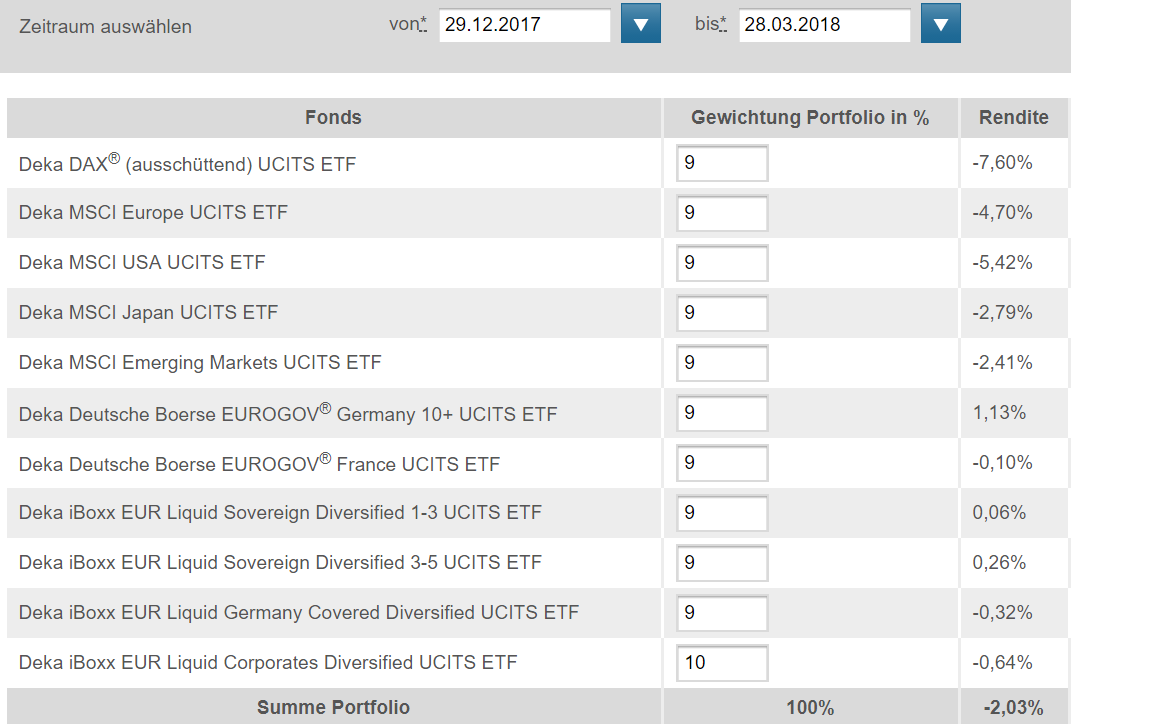1152x724 pixels.
Task: Select the Deka MSCI Emerging Markets fund name
Action: point(200,363)
